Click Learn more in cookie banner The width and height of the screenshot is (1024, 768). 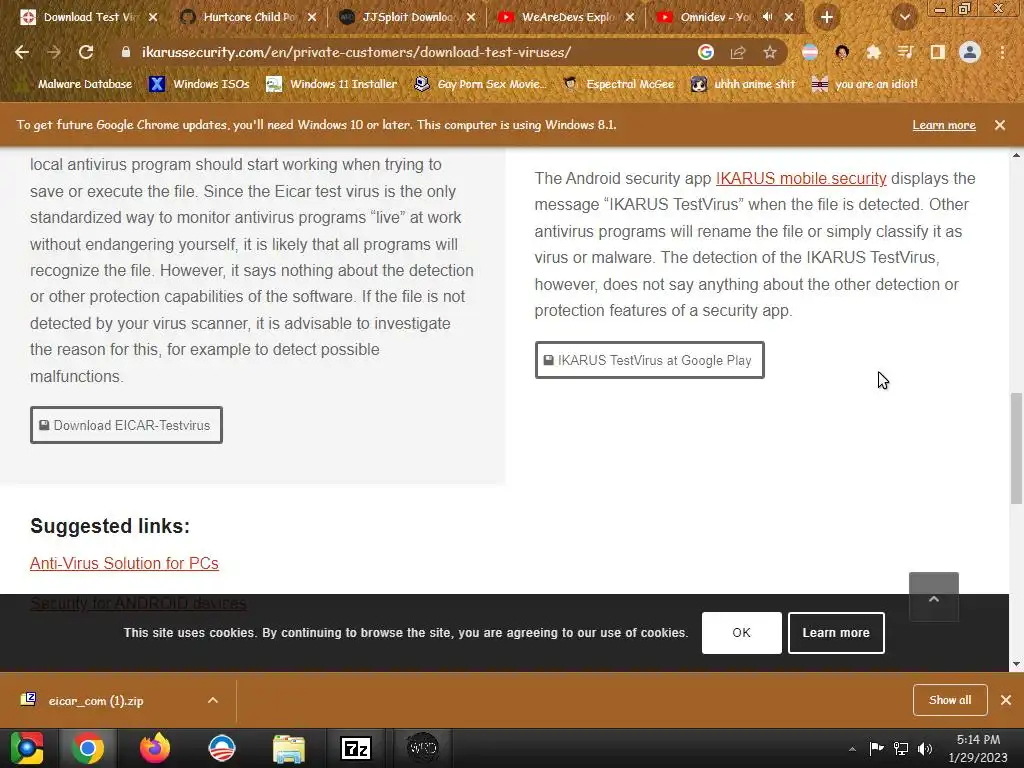pos(836,633)
